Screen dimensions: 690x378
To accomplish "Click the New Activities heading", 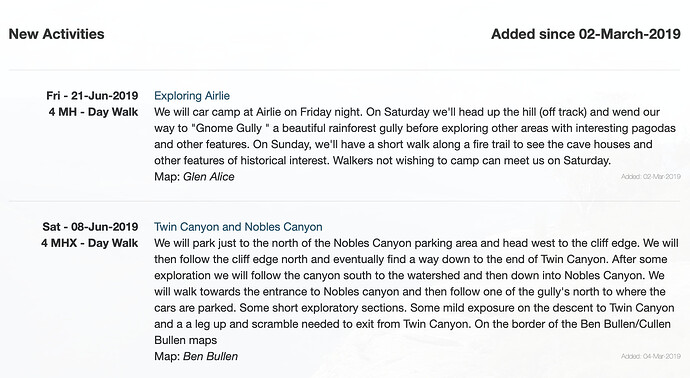I will click(x=56, y=34).
